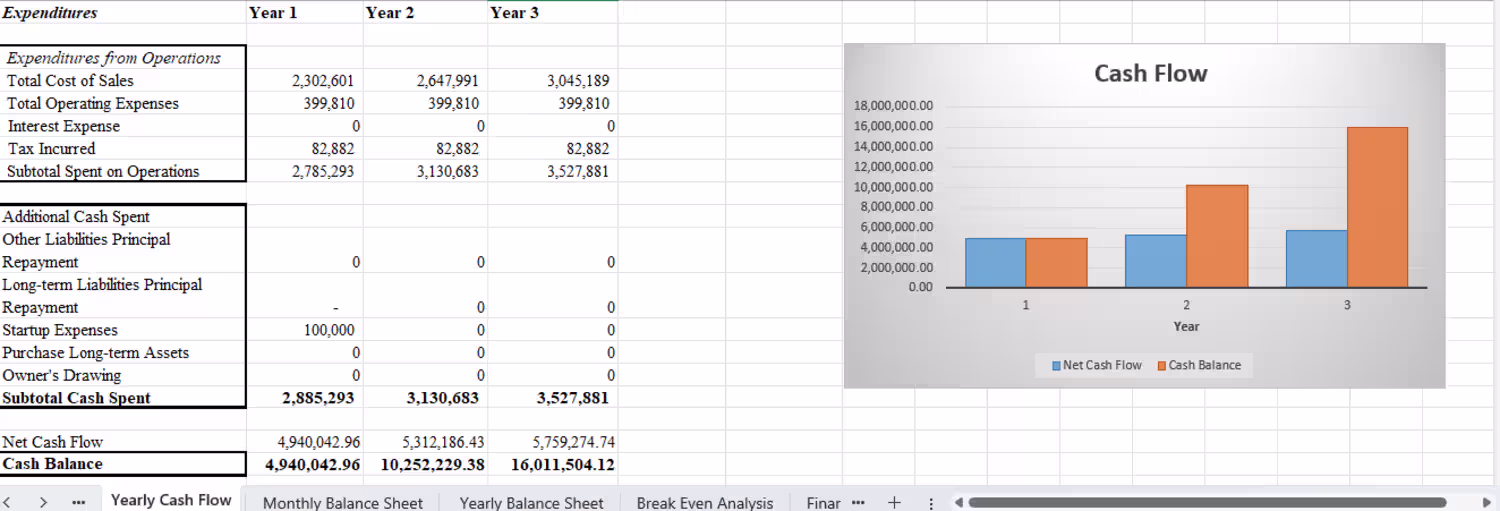Select Year 1 blue Net Cash Flow bar

996,262
